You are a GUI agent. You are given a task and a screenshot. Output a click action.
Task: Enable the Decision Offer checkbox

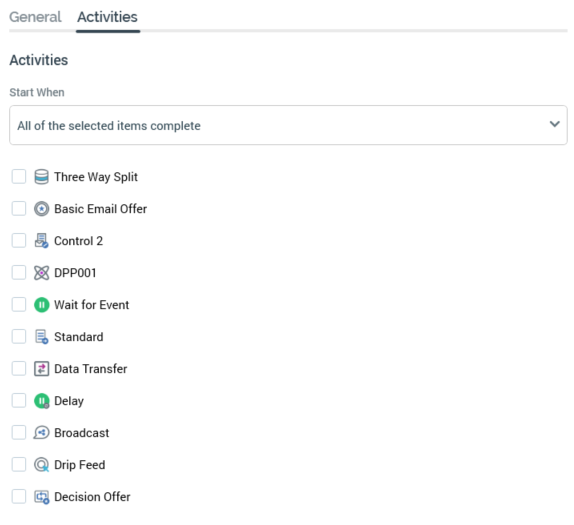point(19,496)
